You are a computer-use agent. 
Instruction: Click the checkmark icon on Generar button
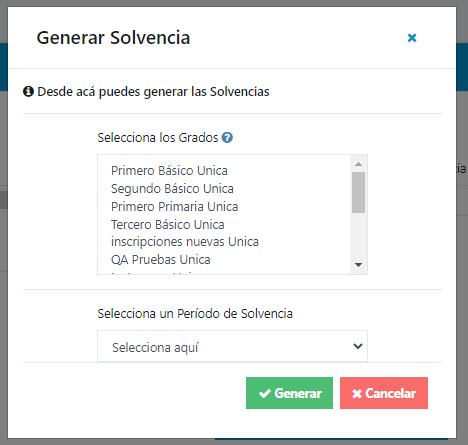[265, 394]
